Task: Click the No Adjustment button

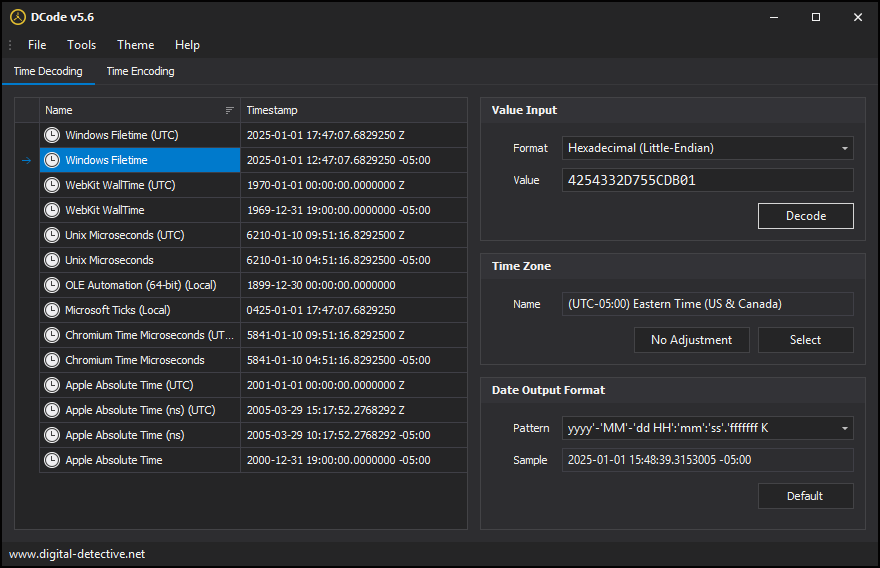Action: (691, 340)
